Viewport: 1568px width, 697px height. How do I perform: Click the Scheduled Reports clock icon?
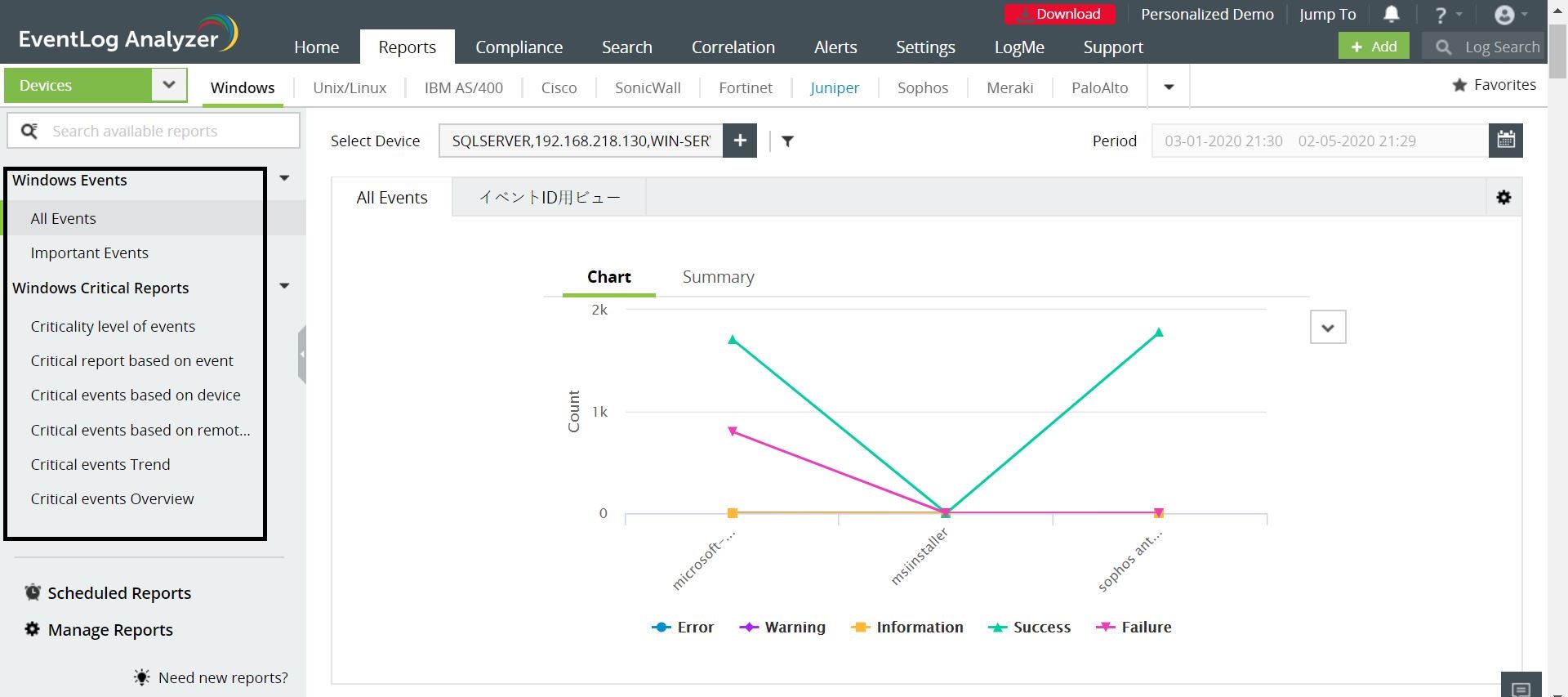click(33, 592)
